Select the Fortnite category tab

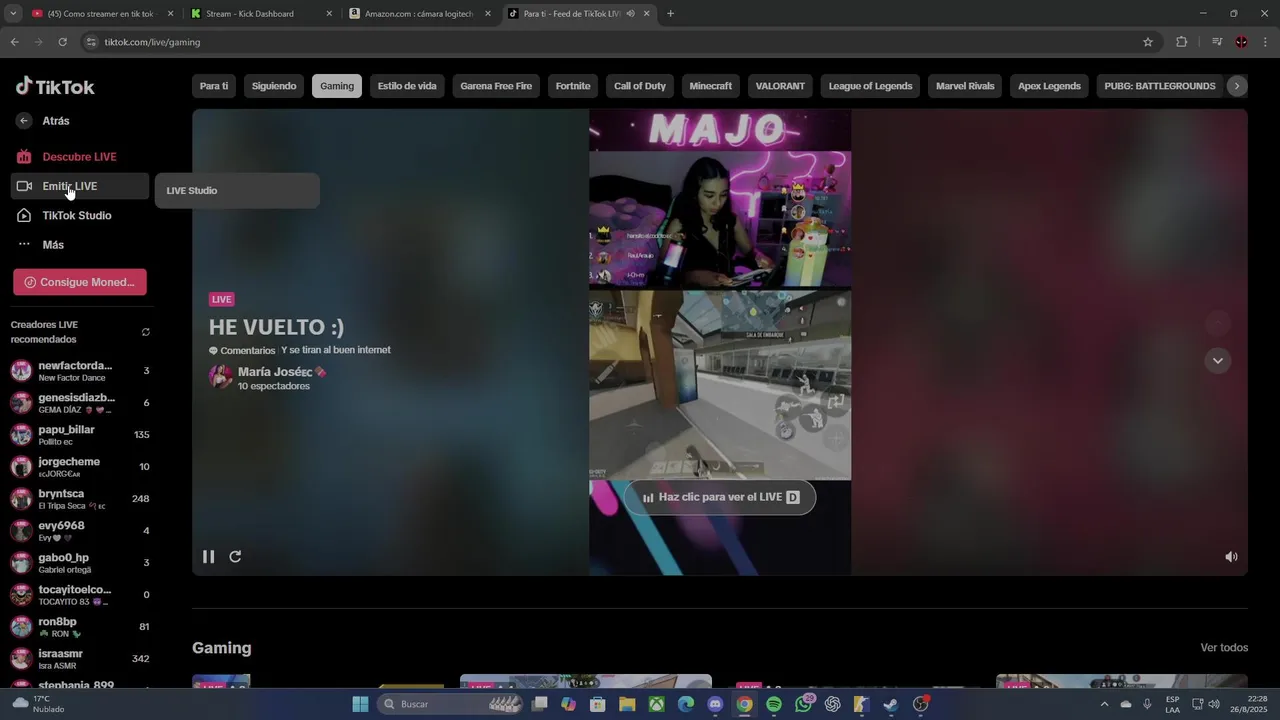pos(573,86)
